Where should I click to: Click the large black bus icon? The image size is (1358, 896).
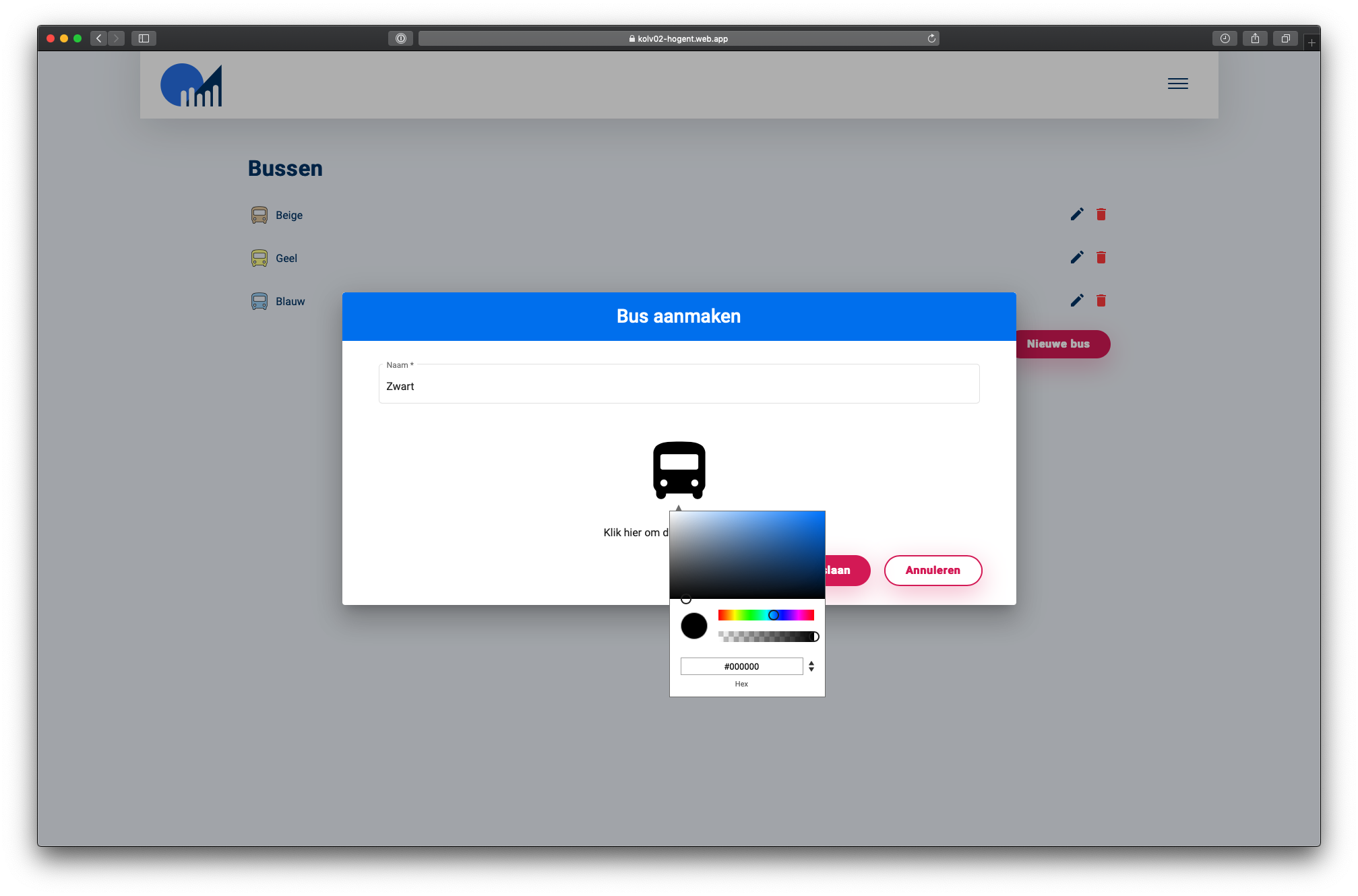(x=679, y=470)
